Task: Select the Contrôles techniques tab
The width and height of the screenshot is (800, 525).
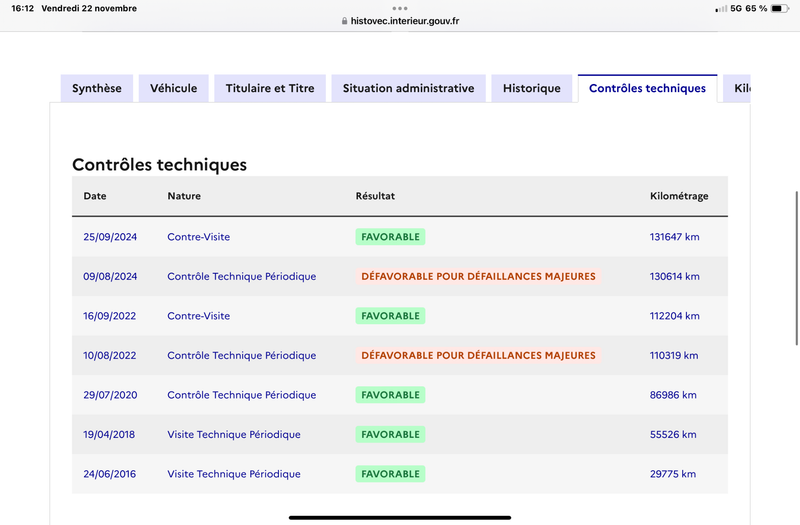Action: tap(647, 88)
